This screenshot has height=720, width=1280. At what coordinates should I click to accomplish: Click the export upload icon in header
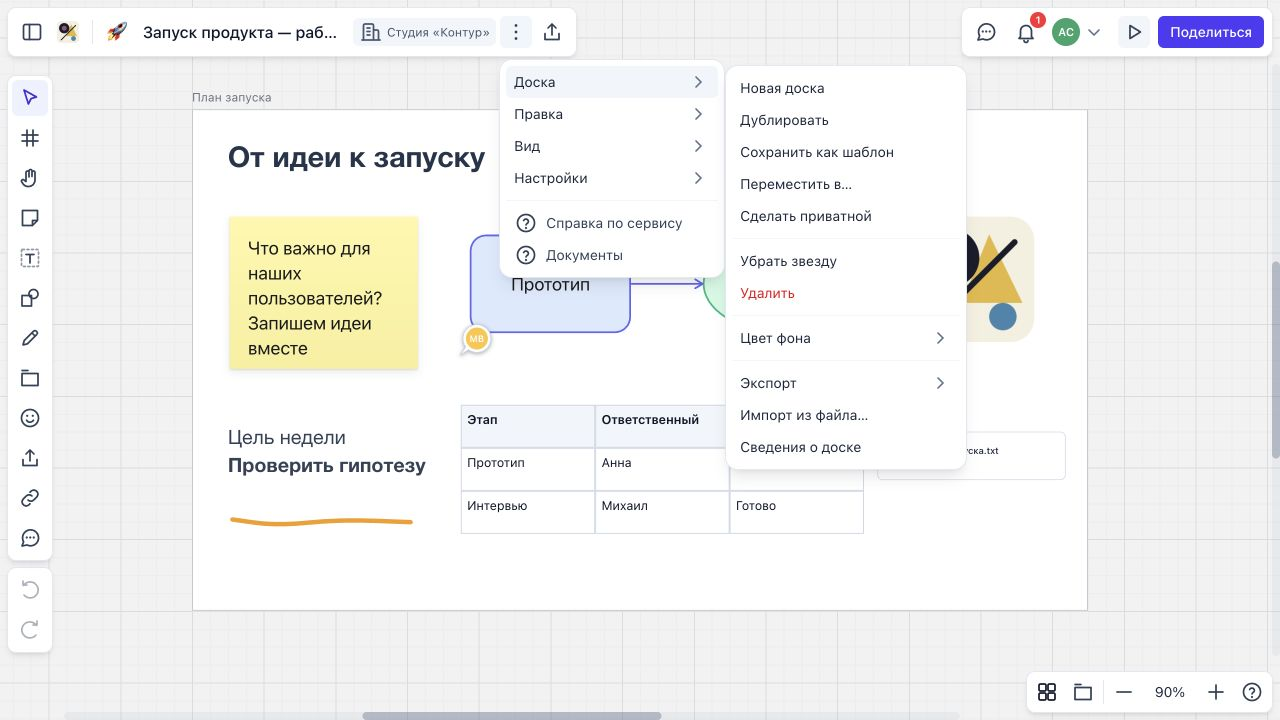tap(552, 32)
